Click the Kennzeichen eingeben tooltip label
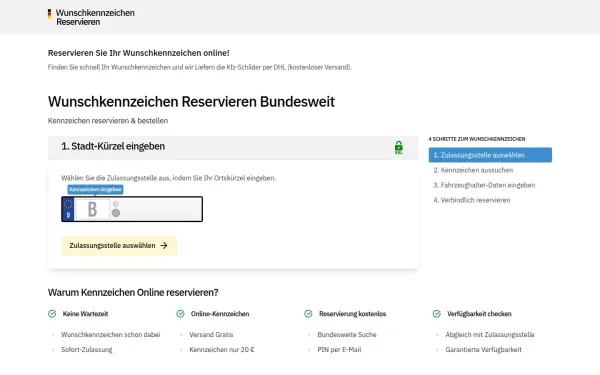The height and width of the screenshot is (375, 600). tap(95, 189)
